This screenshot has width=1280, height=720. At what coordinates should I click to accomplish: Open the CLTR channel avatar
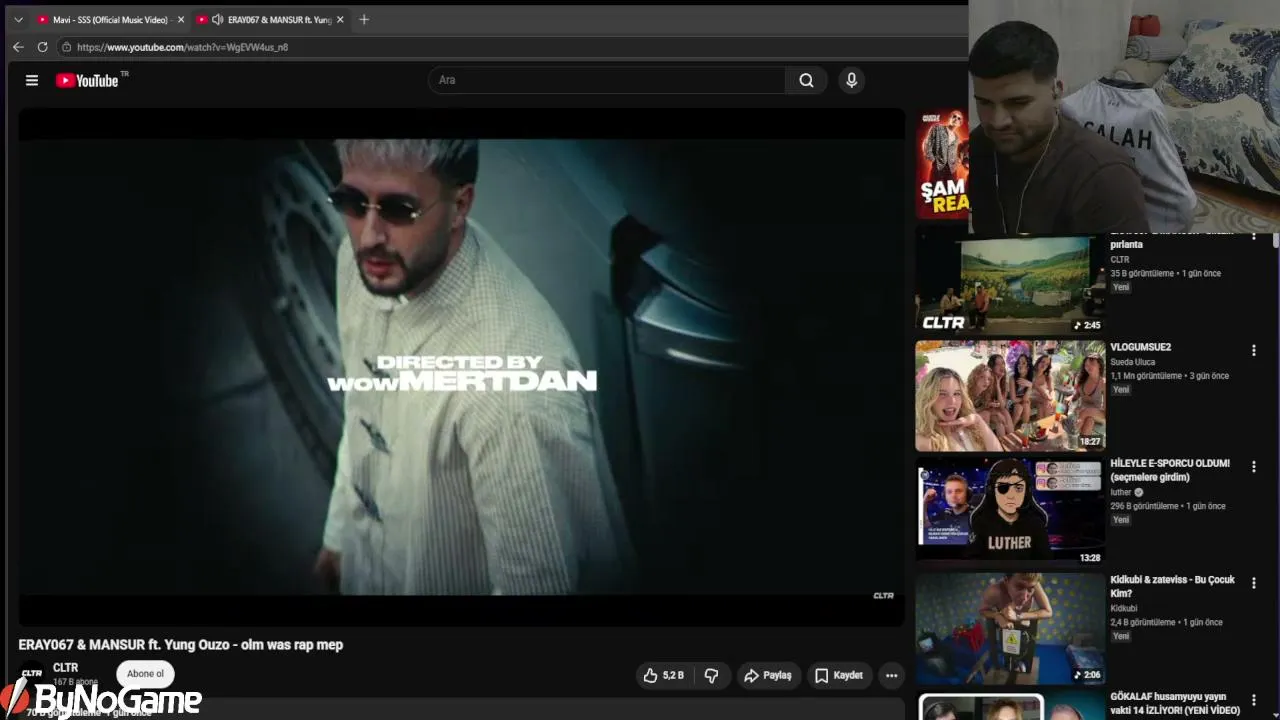32,674
